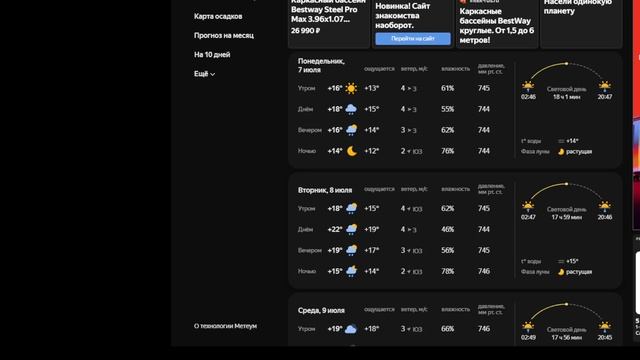This screenshot has height=360, width=640.
Task: Click the cloudy icon for Wednesday morning
Action: [x=351, y=329]
